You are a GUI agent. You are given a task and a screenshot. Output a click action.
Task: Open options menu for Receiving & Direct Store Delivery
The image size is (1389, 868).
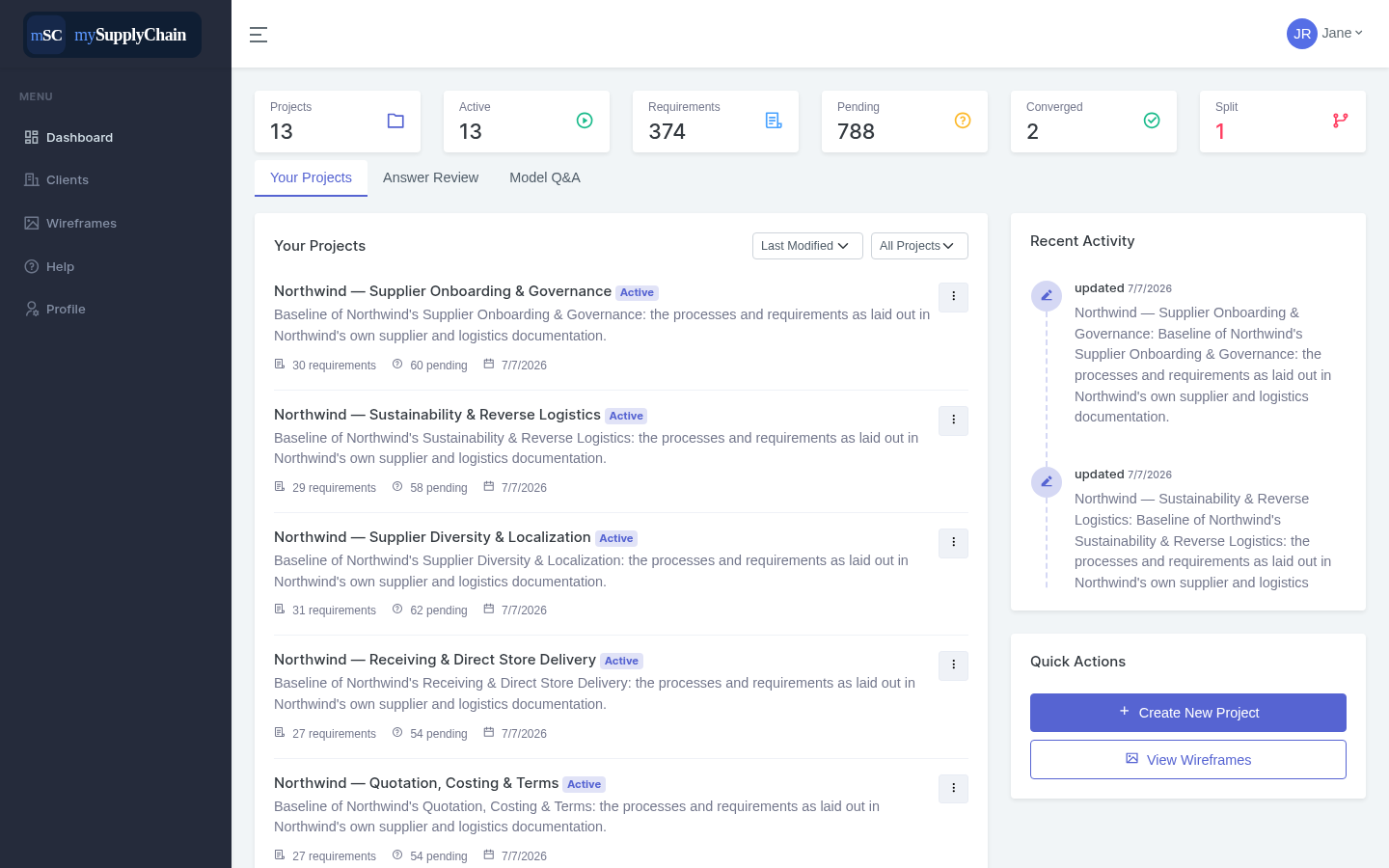[953, 665]
